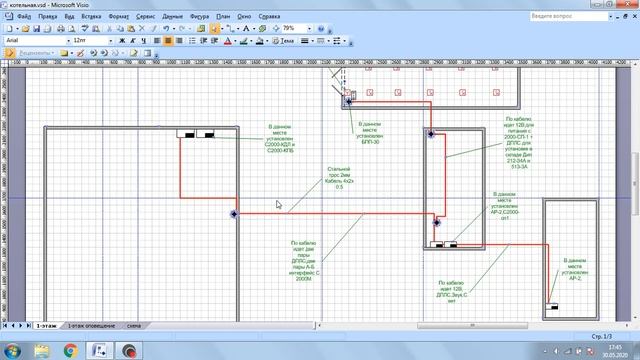Toggle bulleted list

[x=192, y=40]
